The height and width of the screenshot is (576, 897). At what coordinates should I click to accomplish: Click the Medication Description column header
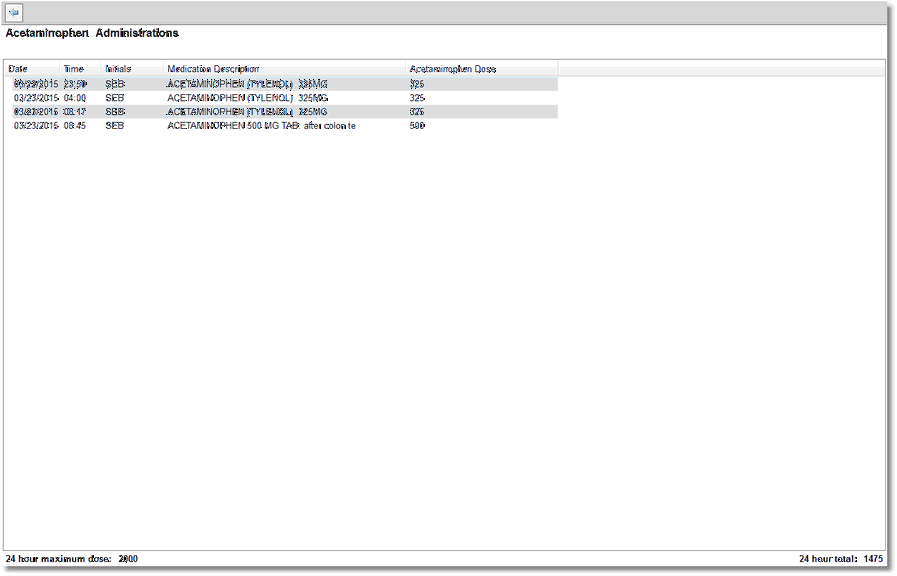284,69
